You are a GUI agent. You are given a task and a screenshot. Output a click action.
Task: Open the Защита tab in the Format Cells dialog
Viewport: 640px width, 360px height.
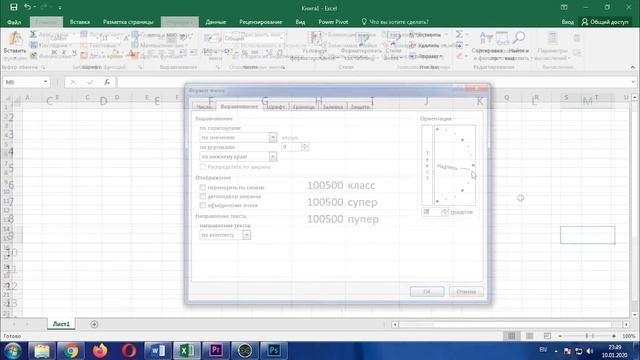pyautogui.click(x=360, y=107)
